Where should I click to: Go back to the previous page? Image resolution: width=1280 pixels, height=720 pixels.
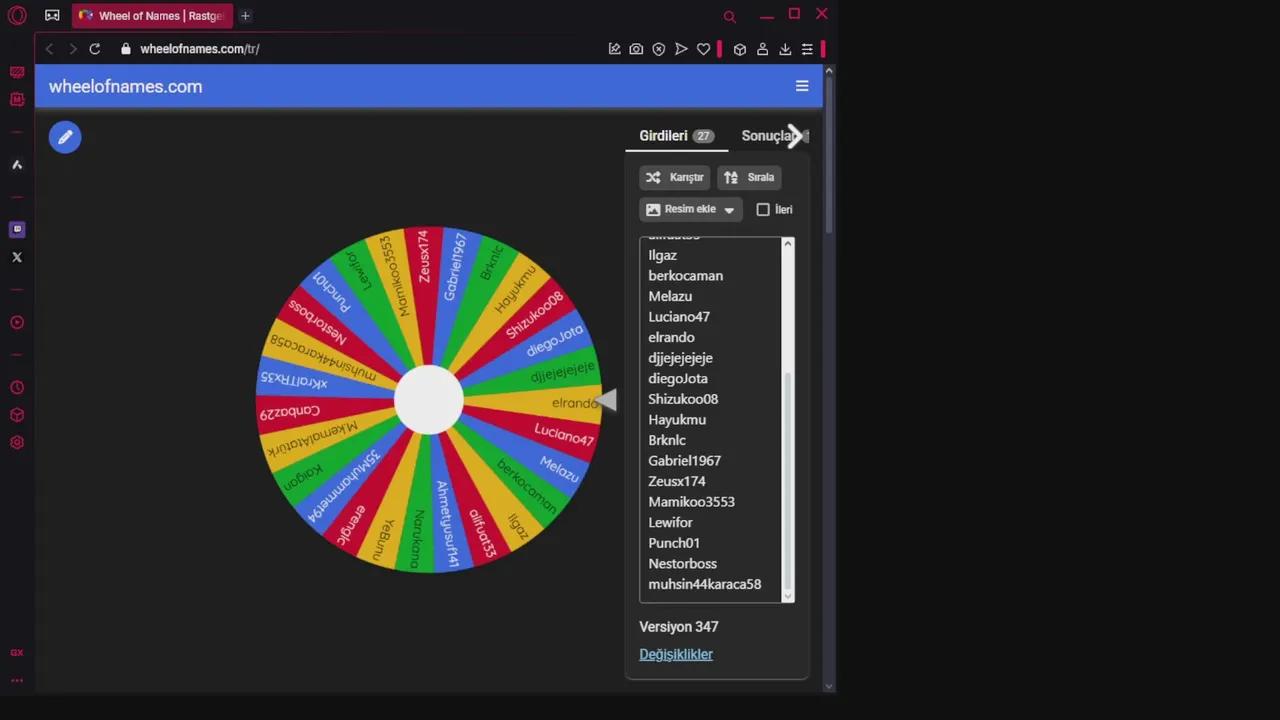click(x=49, y=49)
